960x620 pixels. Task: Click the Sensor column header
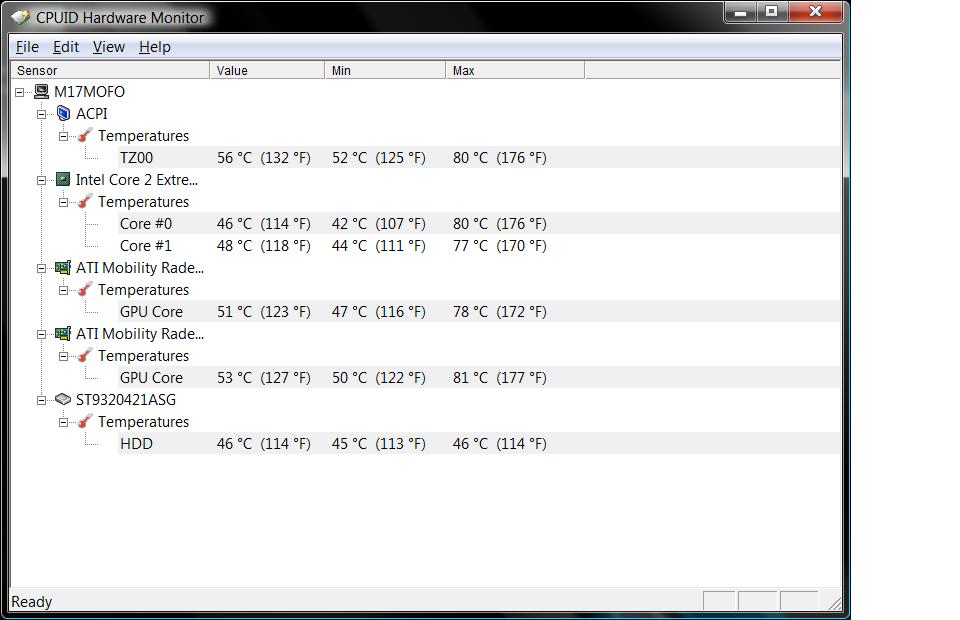pyautogui.click(x=110, y=70)
